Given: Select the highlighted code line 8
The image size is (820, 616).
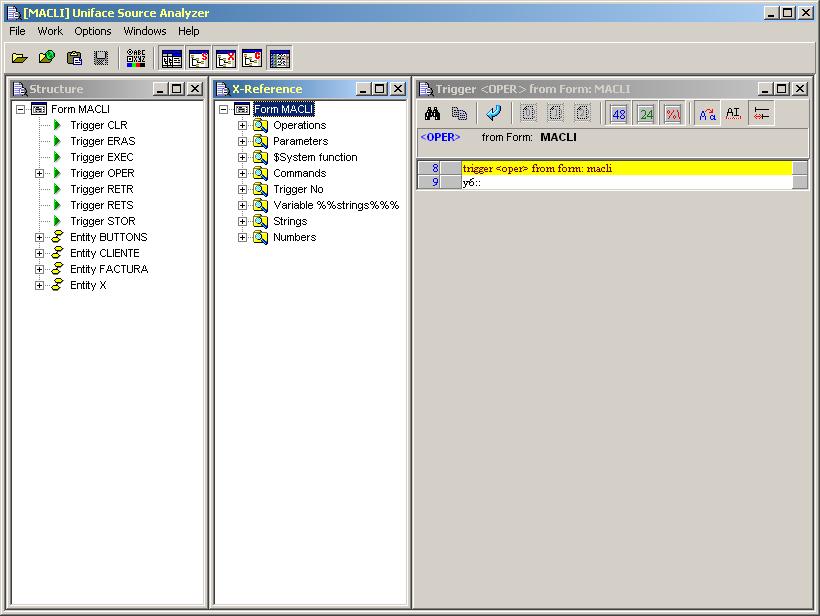Looking at the screenshot, I should coord(627,168).
